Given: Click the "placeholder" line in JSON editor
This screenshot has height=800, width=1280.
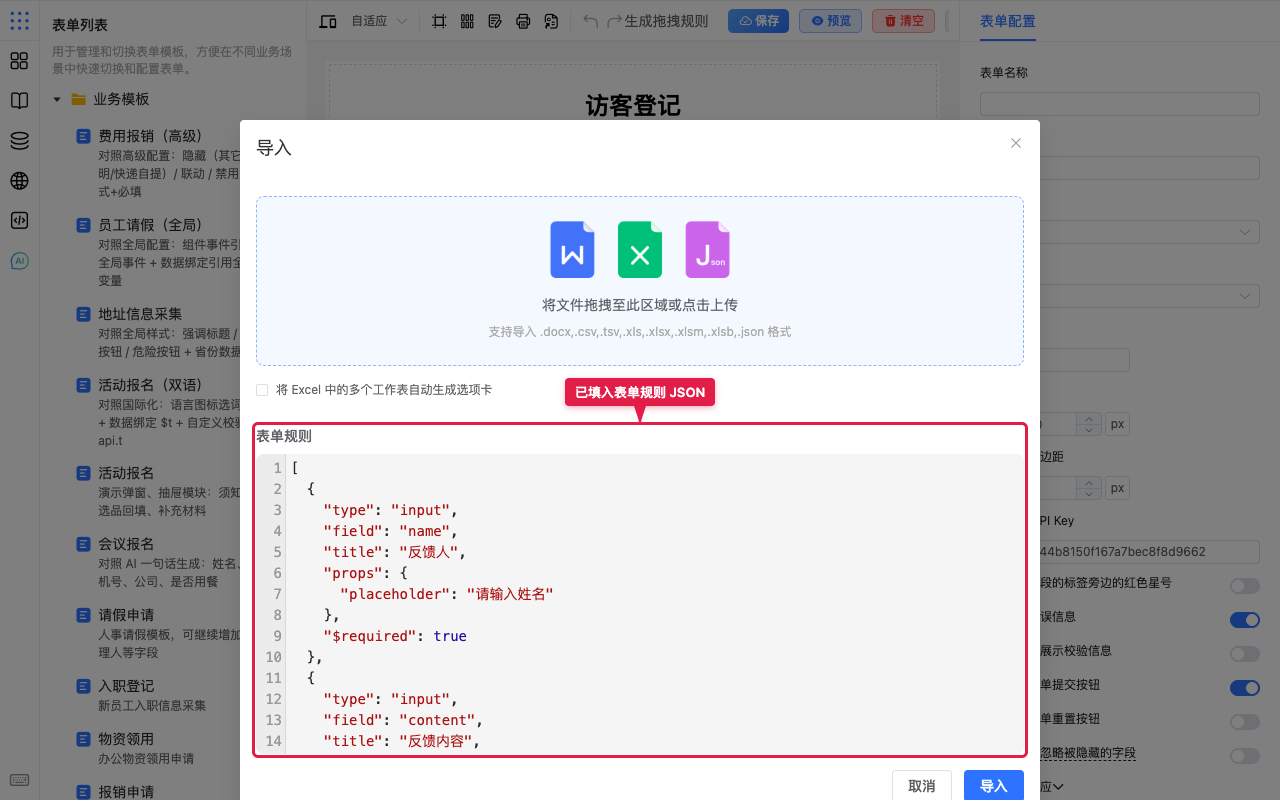Looking at the screenshot, I should (447, 594).
